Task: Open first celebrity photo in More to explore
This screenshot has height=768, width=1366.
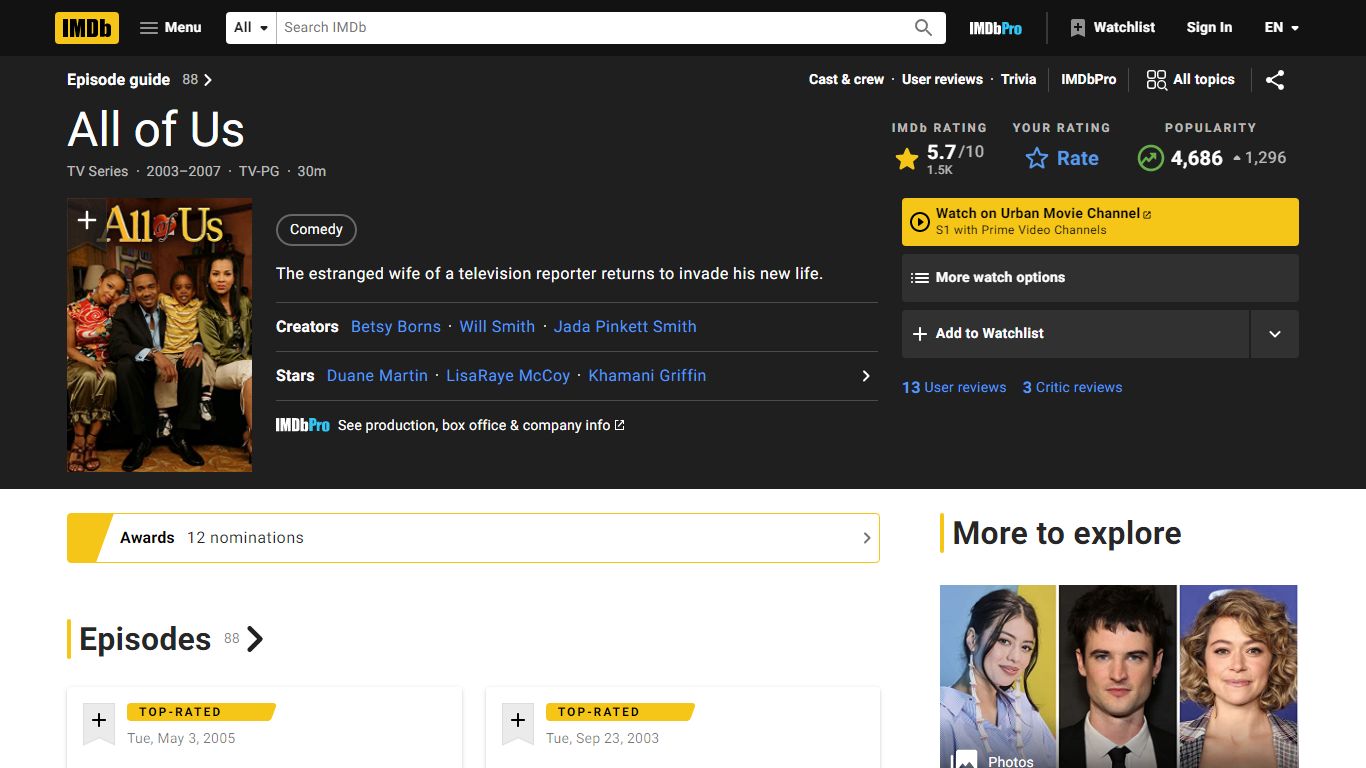Action: click(x=998, y=676)
